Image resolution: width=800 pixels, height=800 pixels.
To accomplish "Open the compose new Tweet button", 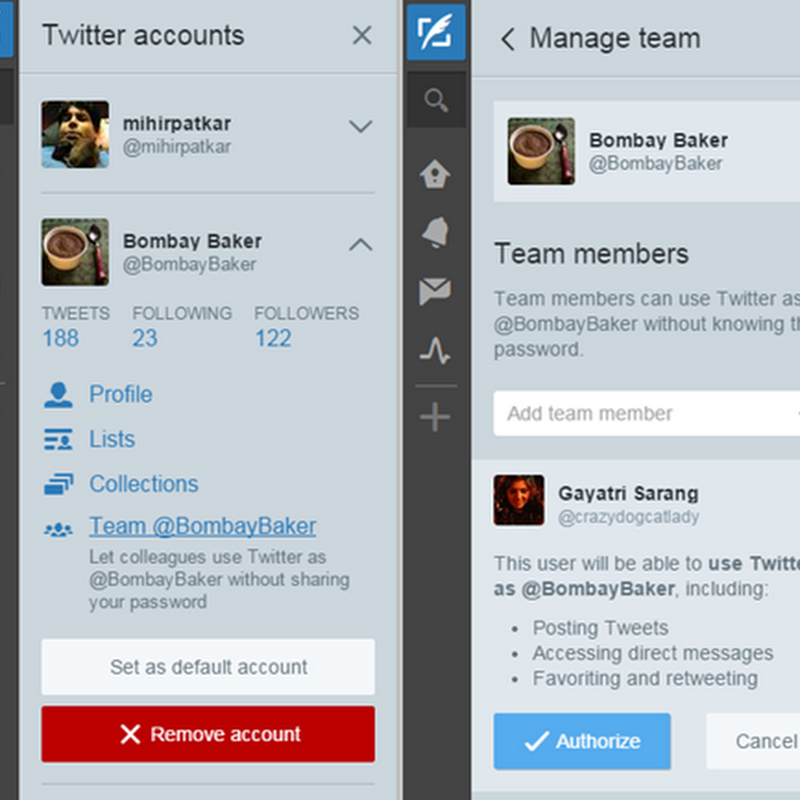I will tap(436, 32).
